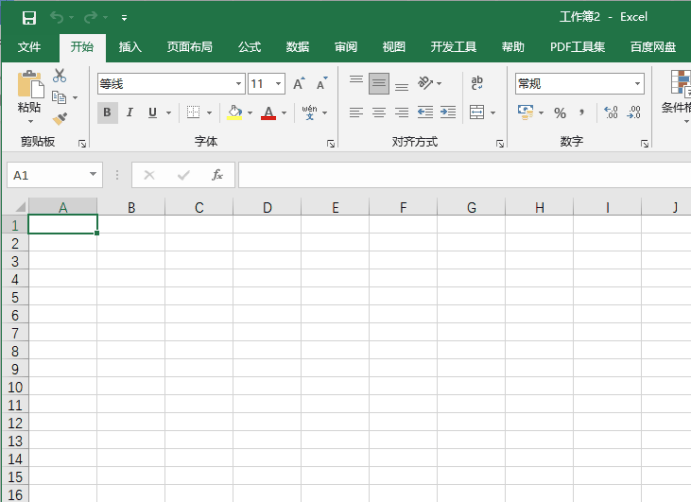Select the Format Painter brush icon
Viewport: 691px width, 502px height.
coord(59,119)
